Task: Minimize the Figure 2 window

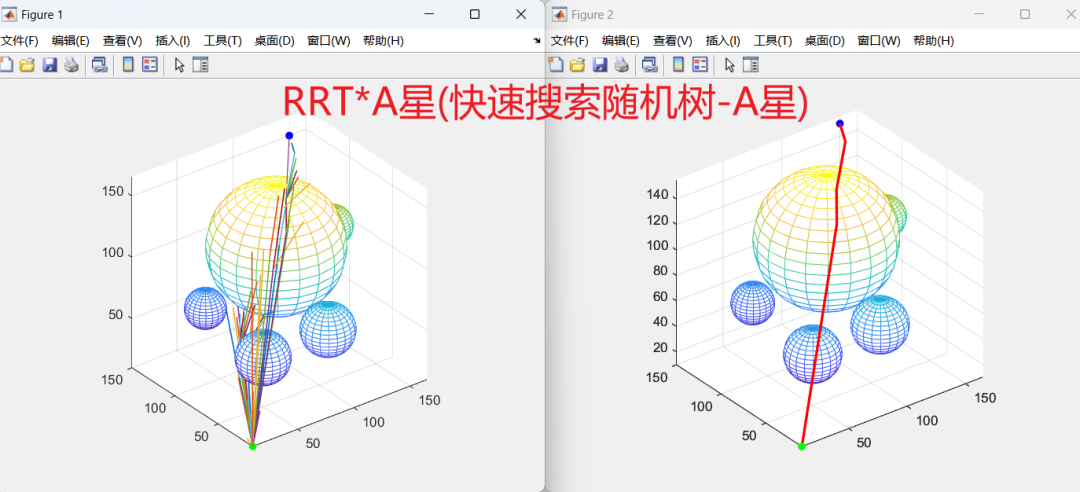Action: click(x=979, y=14)
